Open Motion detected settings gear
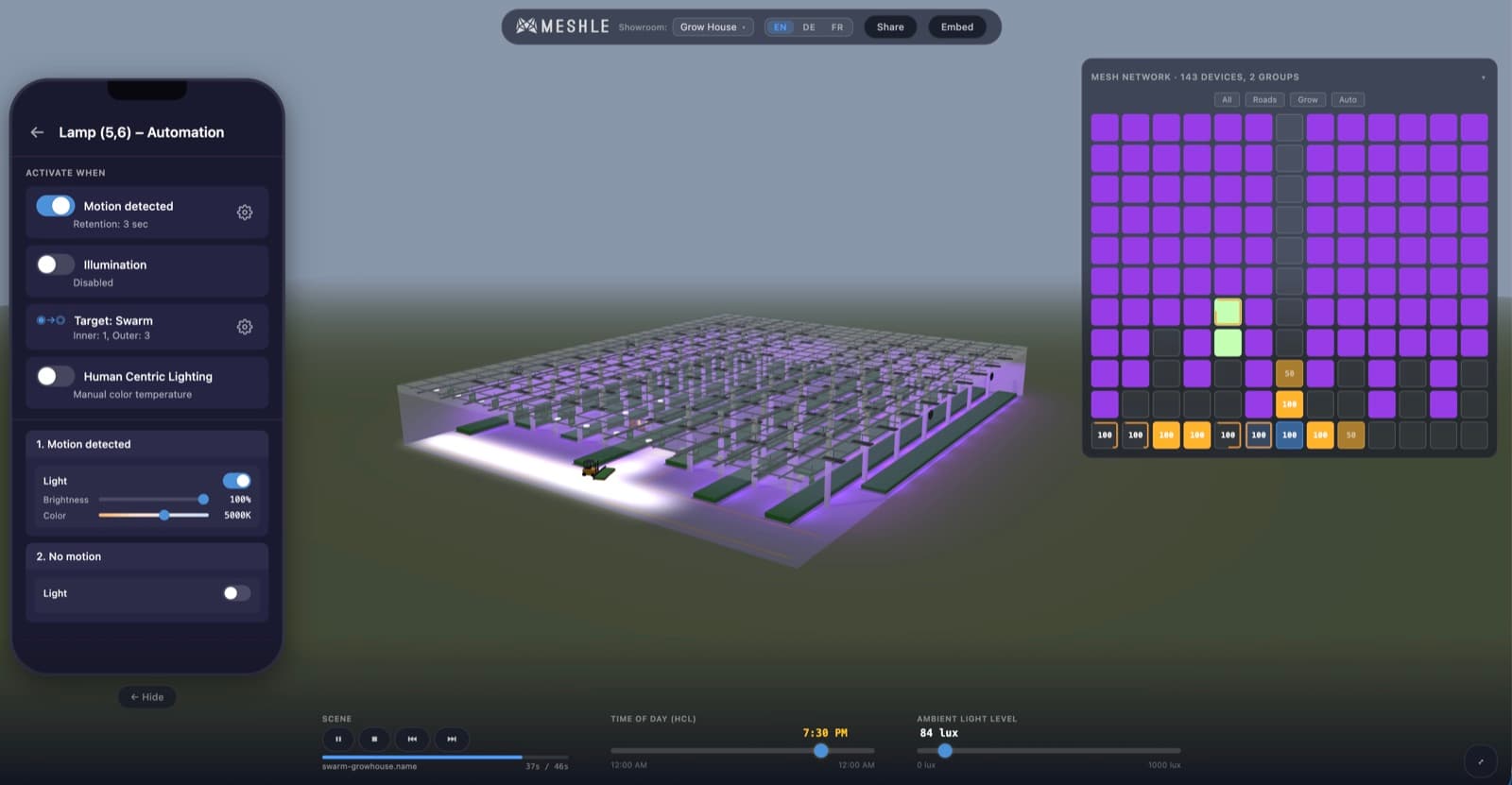Viewport: 1512px width, 785px height. [x=245, y=213]
